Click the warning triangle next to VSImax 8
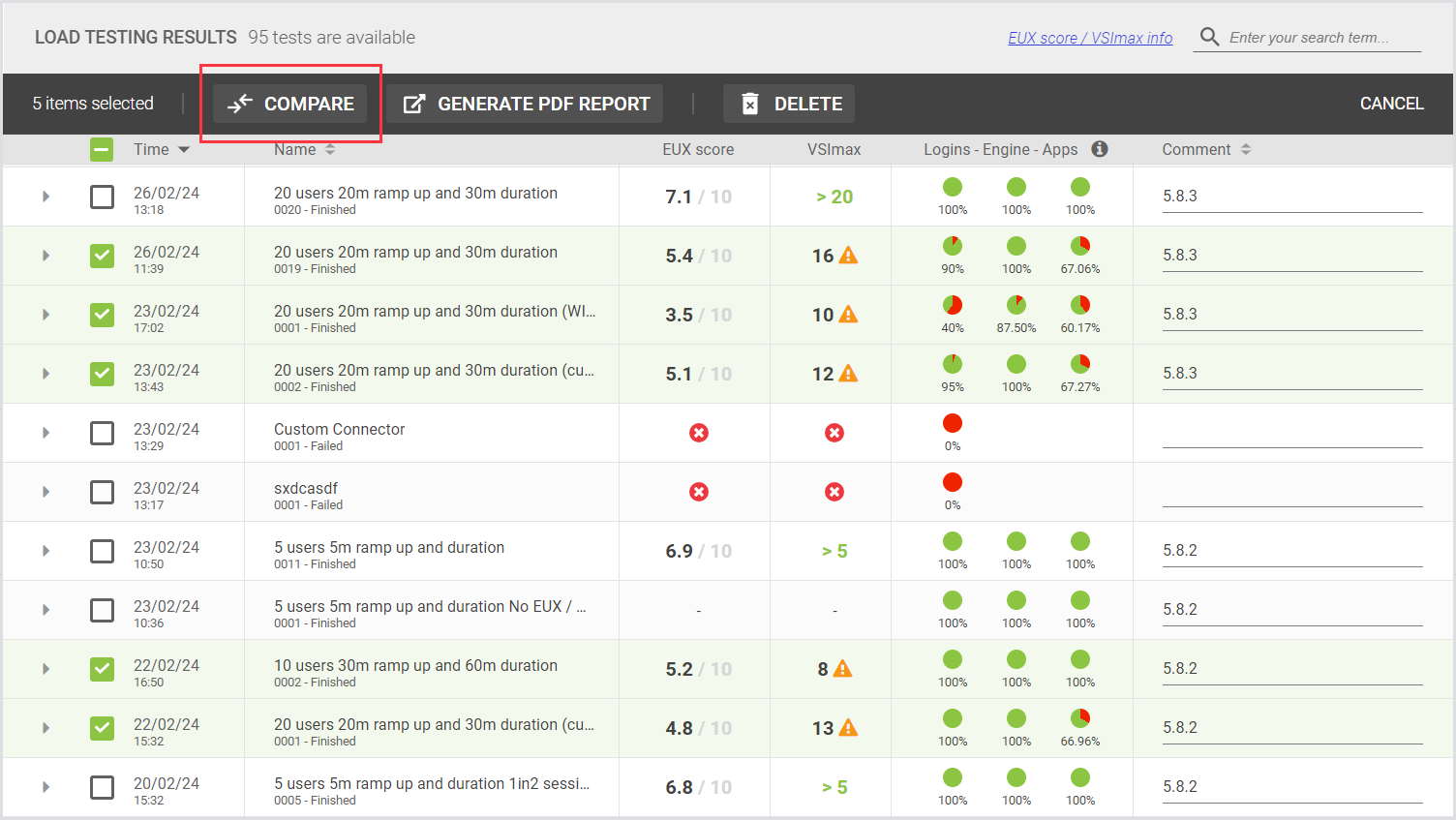 coord(843,669)
